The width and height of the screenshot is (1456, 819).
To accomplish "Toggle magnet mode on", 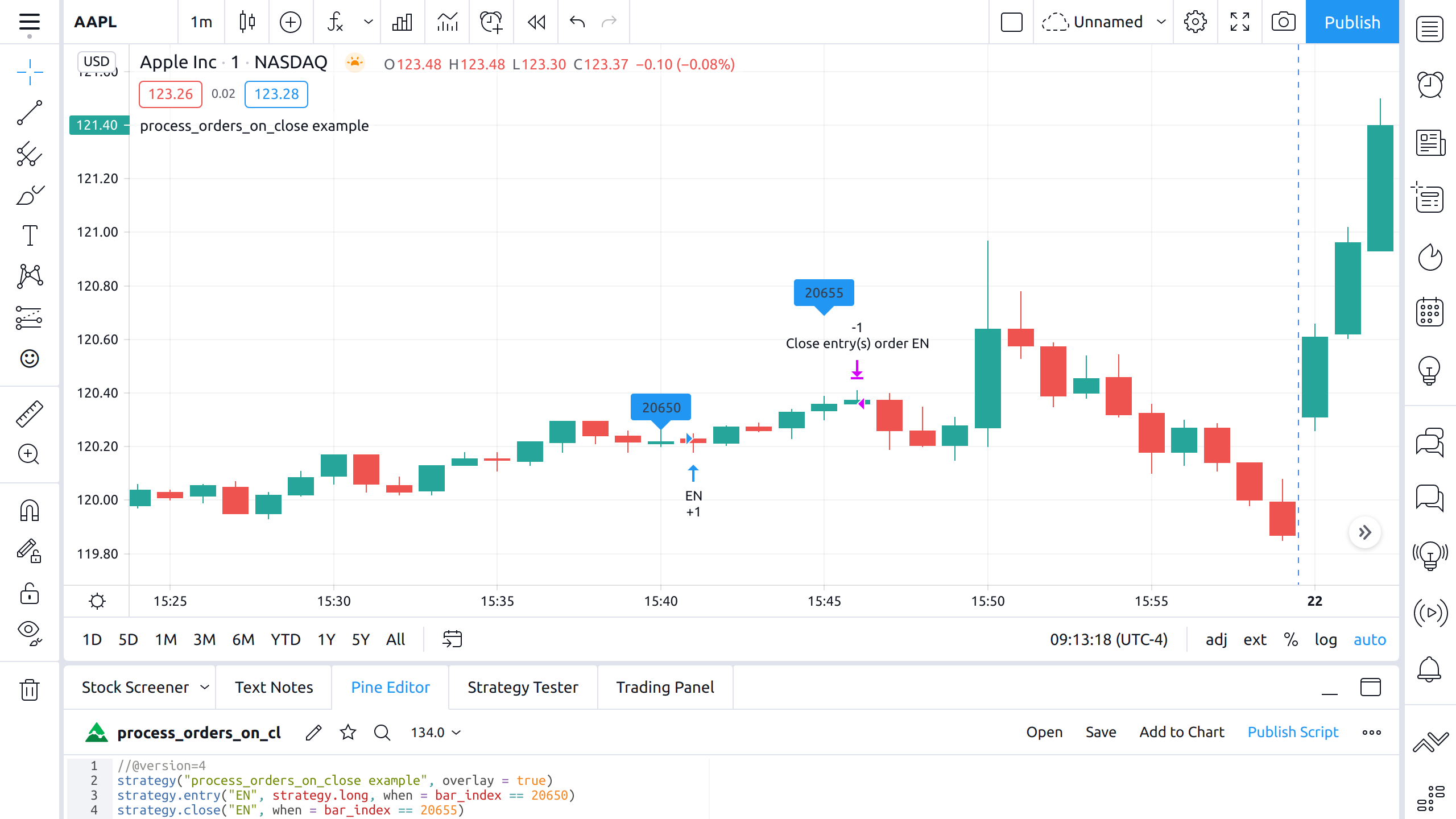I will (x=30, y=510).
